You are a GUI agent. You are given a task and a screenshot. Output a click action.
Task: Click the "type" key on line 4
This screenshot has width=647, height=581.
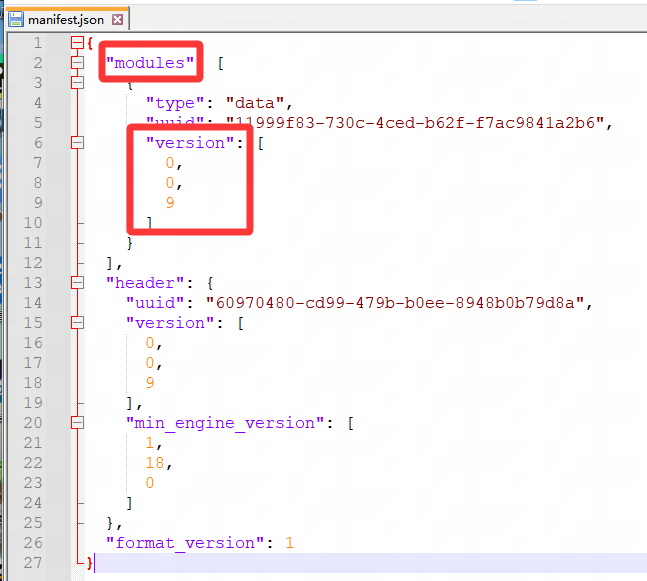point(175,103)
